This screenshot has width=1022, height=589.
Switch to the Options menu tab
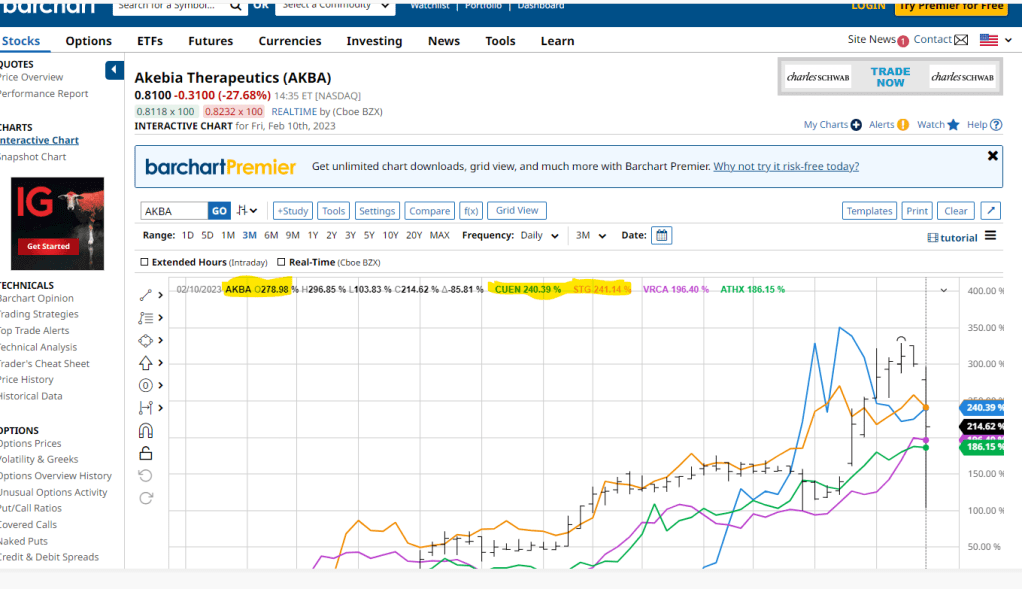point(88,41)
